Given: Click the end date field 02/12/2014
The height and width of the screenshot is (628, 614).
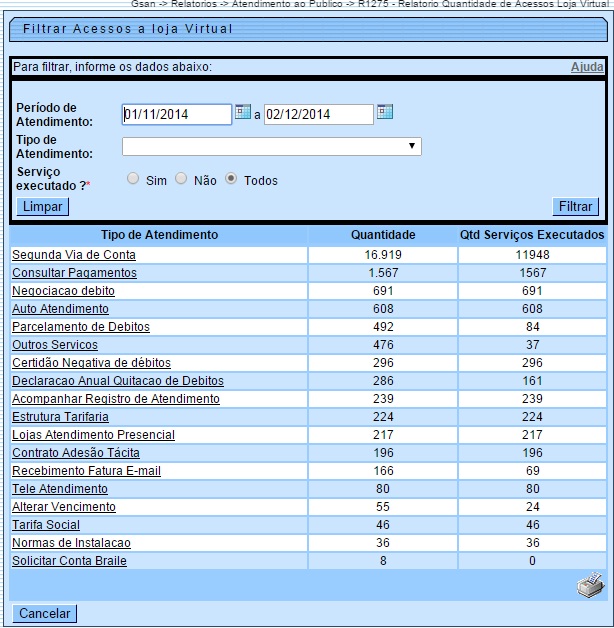Looking at the screenshot, I should [x=318, y=114].
